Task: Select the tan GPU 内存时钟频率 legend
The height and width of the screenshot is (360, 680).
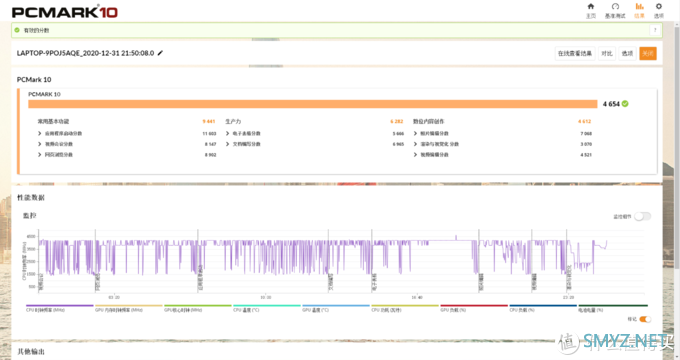Action: 128,308
